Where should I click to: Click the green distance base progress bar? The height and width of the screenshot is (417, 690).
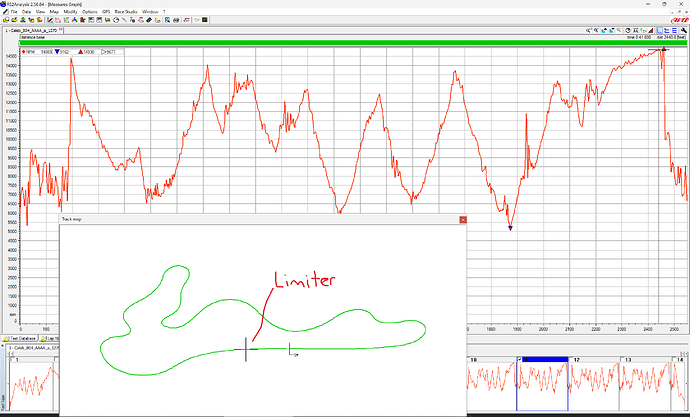[352, 43]
